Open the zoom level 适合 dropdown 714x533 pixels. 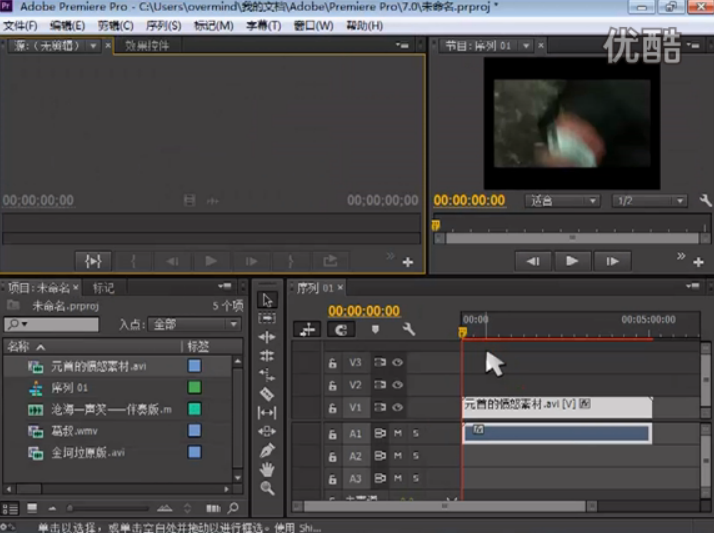pyautogui.click(x=563, y=201)
